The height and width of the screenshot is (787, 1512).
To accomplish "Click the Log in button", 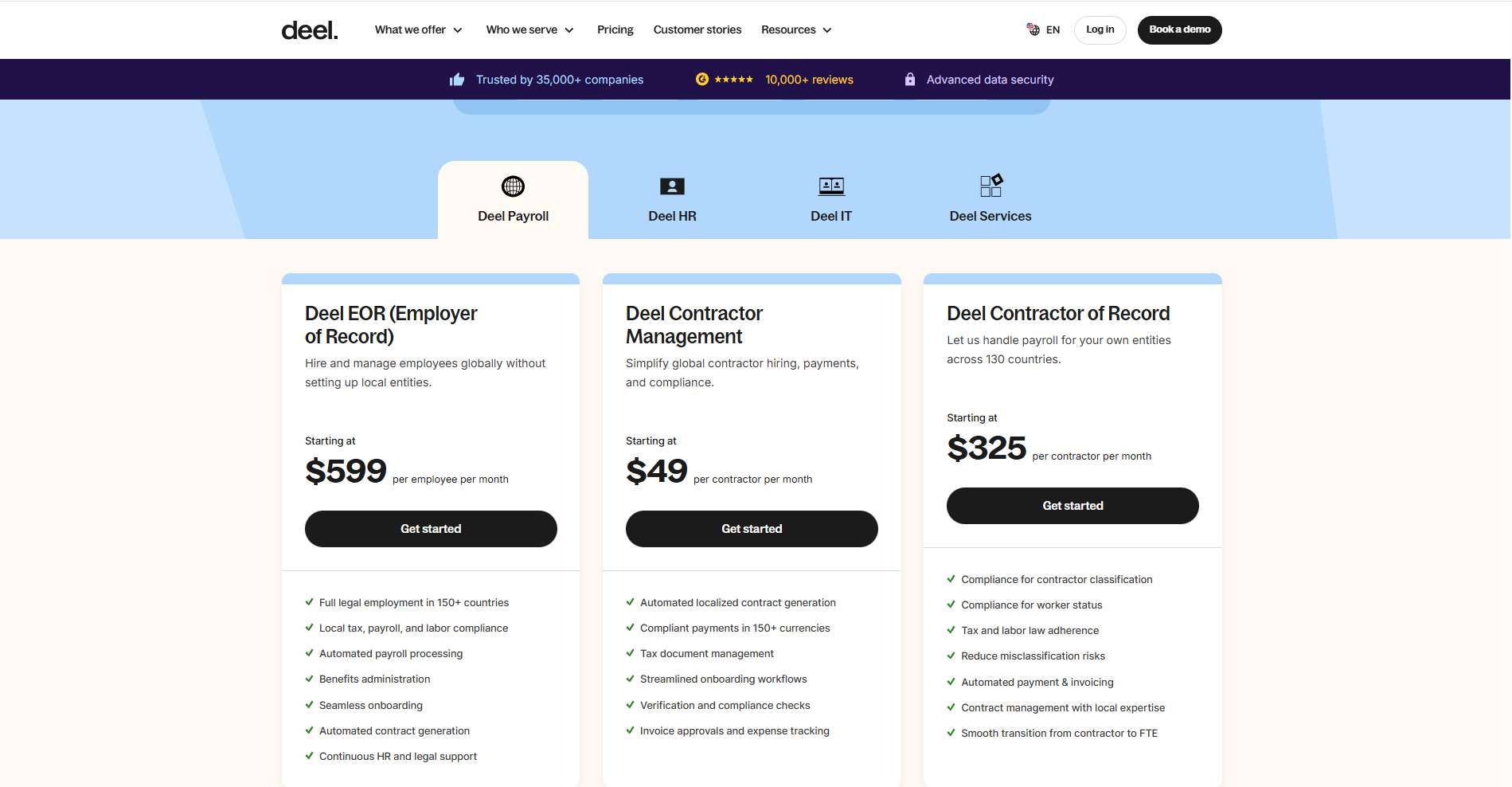I will pyautogui.click(x=1100, y=29).
